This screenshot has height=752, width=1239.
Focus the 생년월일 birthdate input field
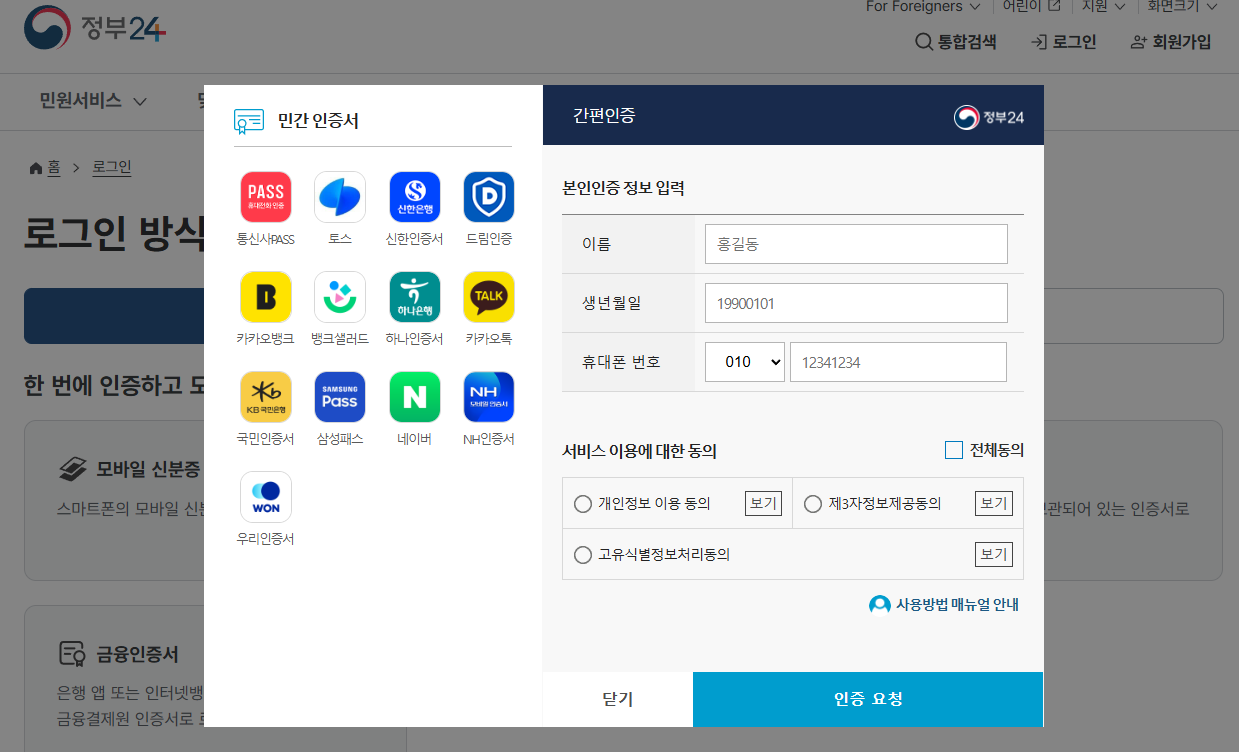coord(856,303)
